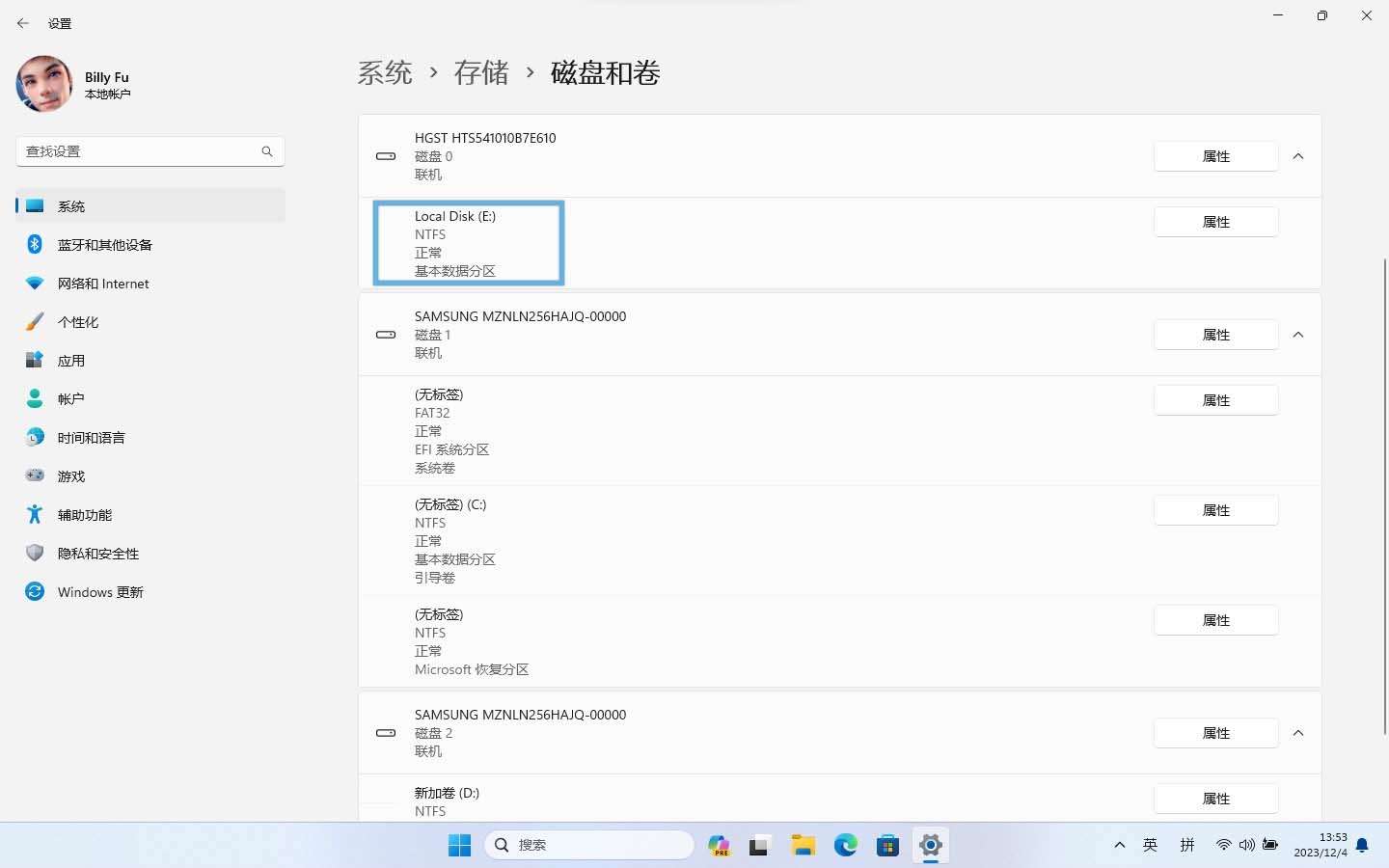Open Wi-Fi network tray icon
This screenshot has height=868, width=1389.
coord(1223,845)
